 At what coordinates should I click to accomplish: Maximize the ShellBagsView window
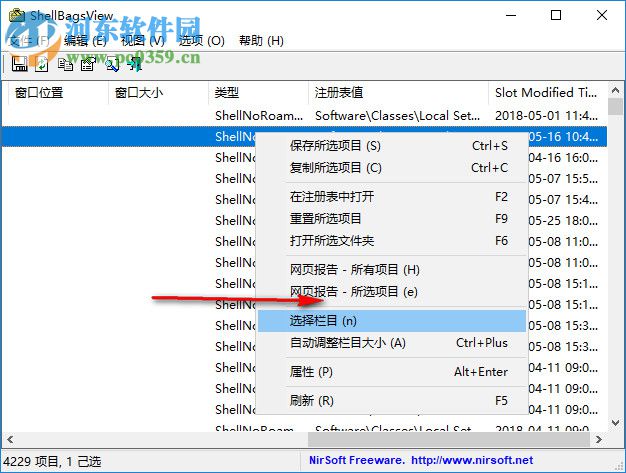(556, 16)
